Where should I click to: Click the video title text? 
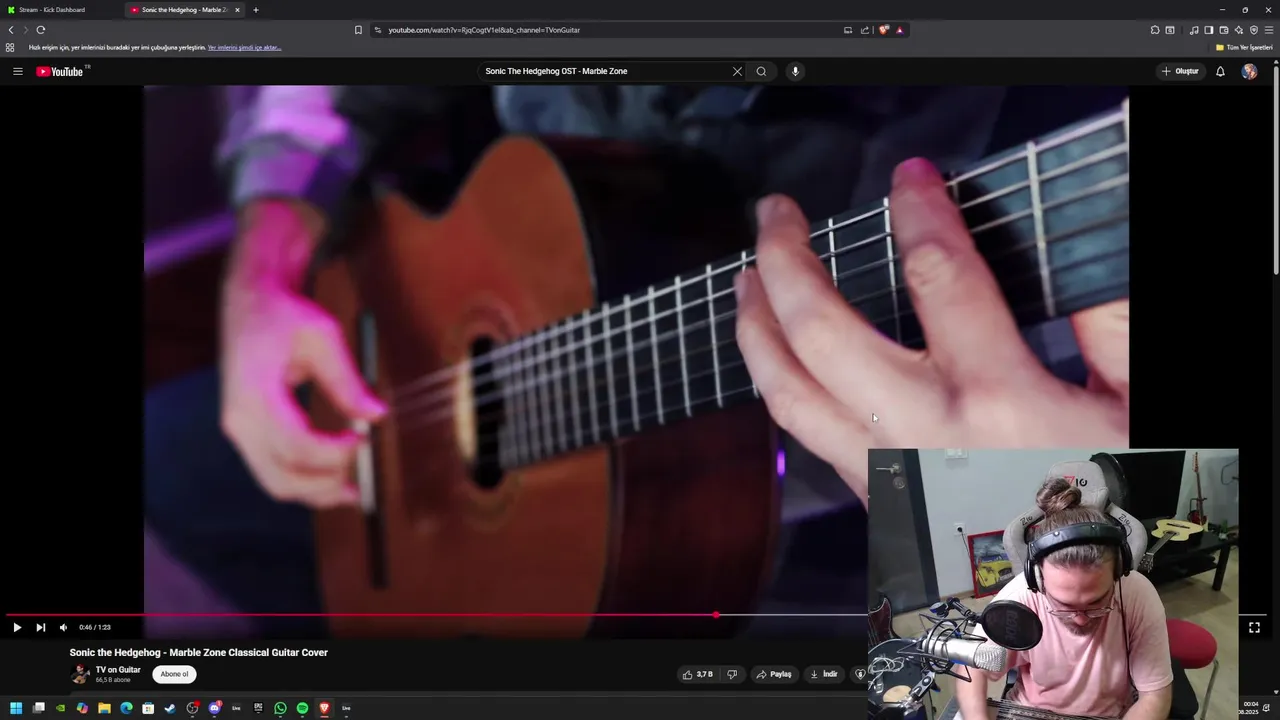[198, 652]
